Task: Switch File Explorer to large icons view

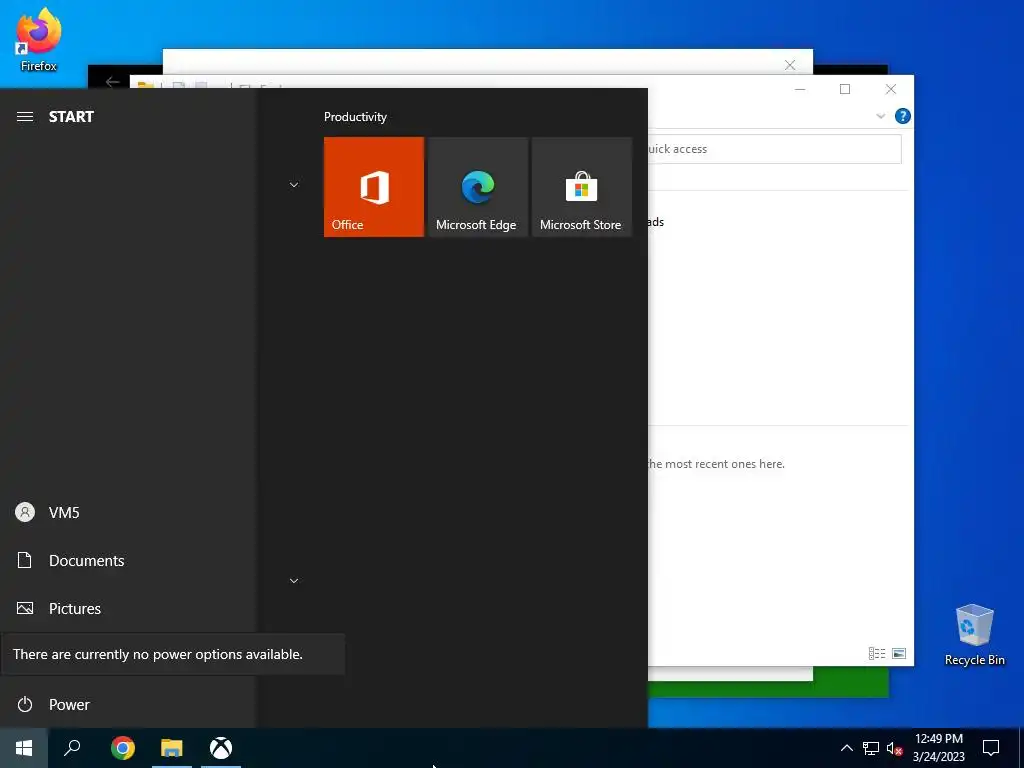Action: tap(899, 653)
